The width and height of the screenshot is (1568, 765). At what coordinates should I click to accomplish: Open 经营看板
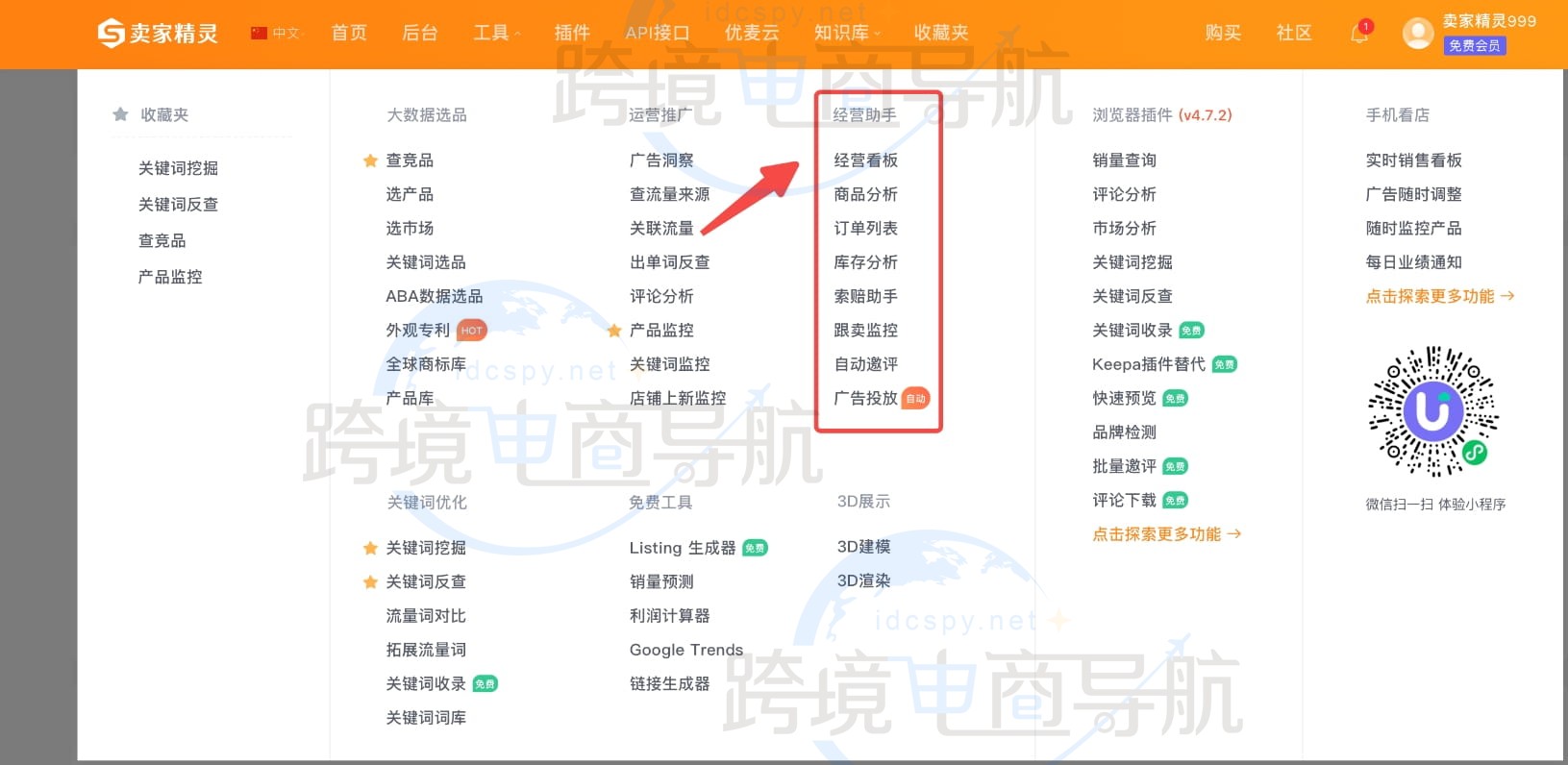[x=866, y=160]
